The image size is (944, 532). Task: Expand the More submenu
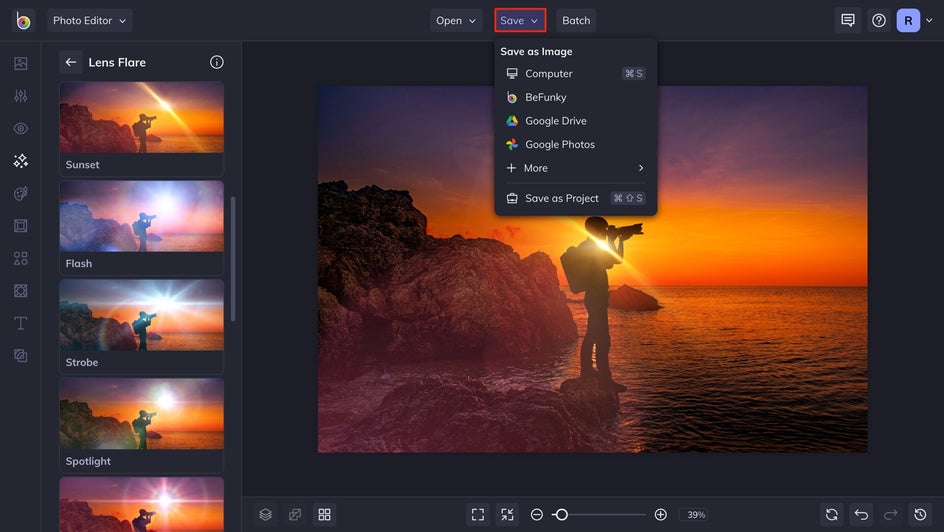tap(576, 168)
